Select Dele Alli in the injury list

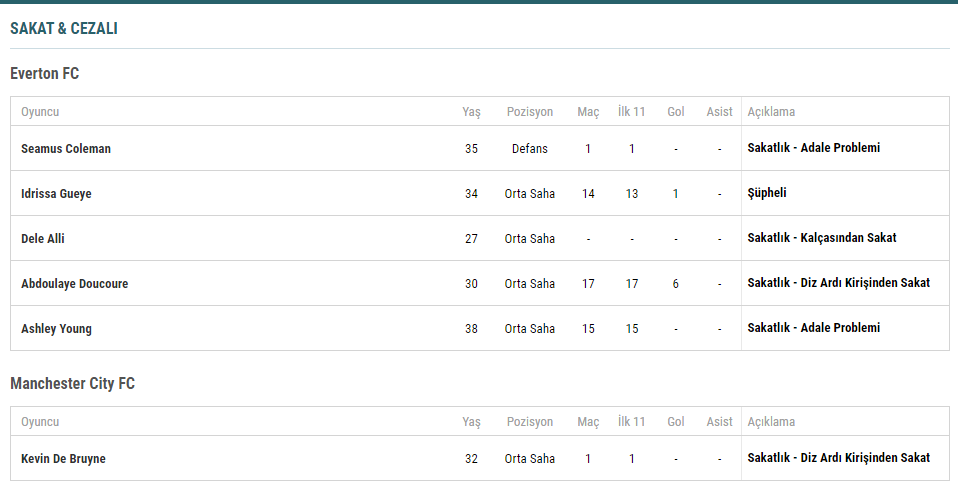click(43, 238)
